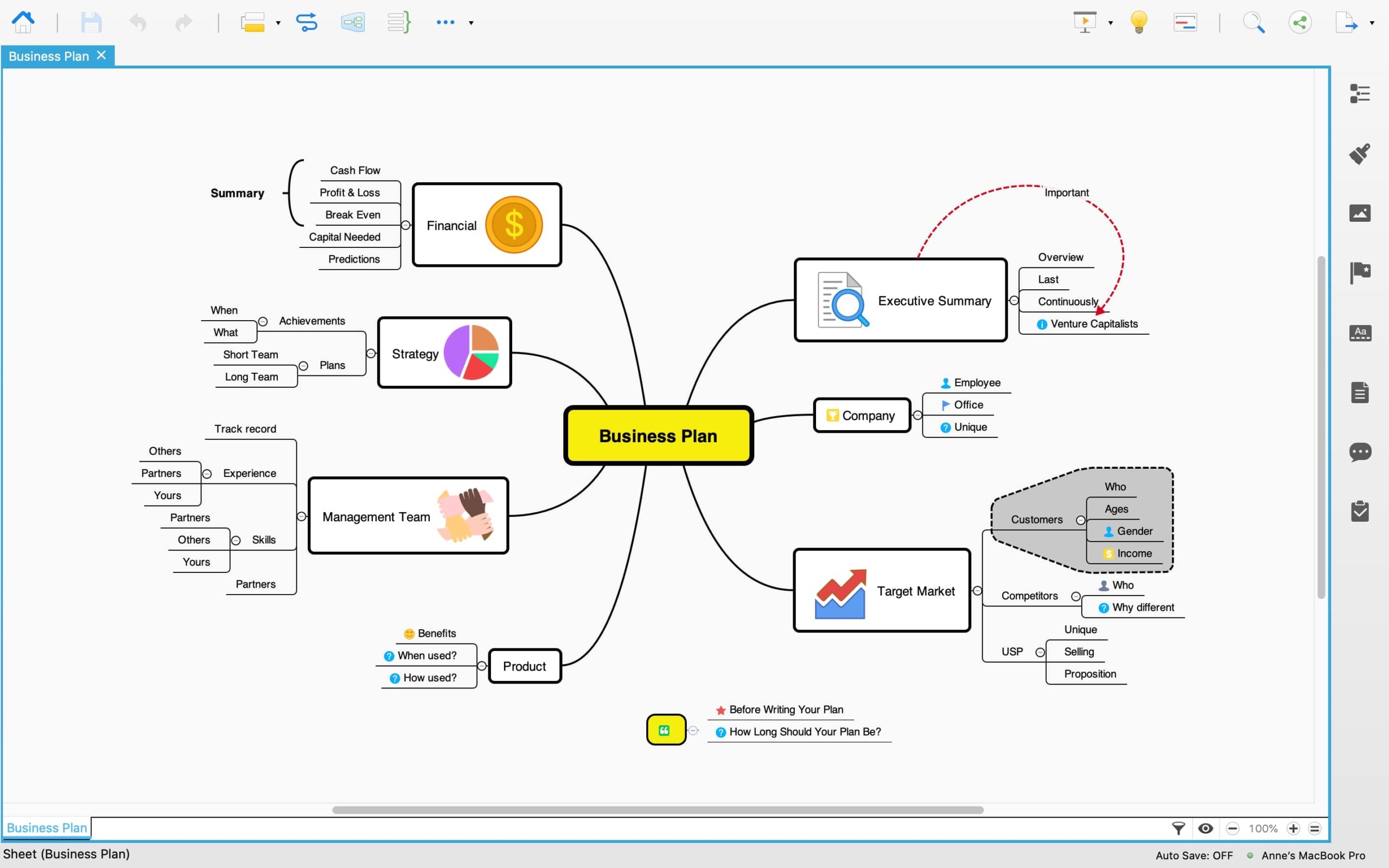Image resolution: width=1389 pixels, height=868 pixels.
Task: Click the Flag/marker panel icon
Action: coord(1360,272)
